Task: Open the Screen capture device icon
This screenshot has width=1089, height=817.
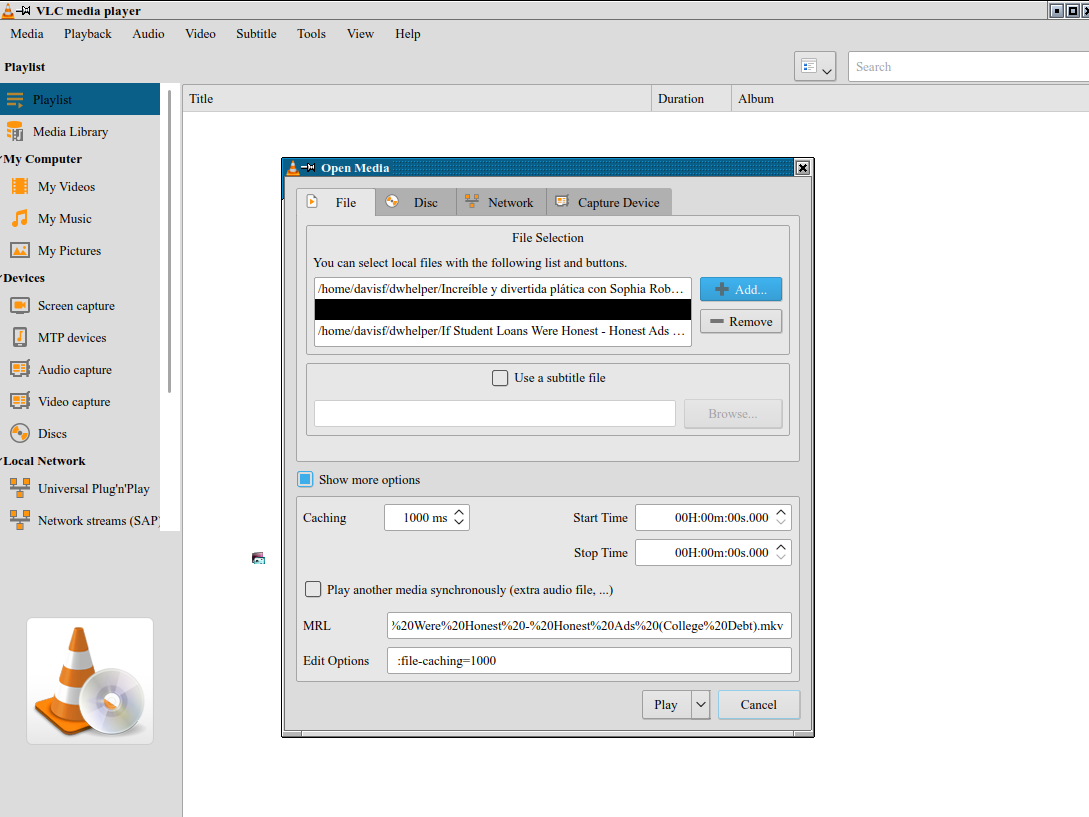Action: pos(20,306)
